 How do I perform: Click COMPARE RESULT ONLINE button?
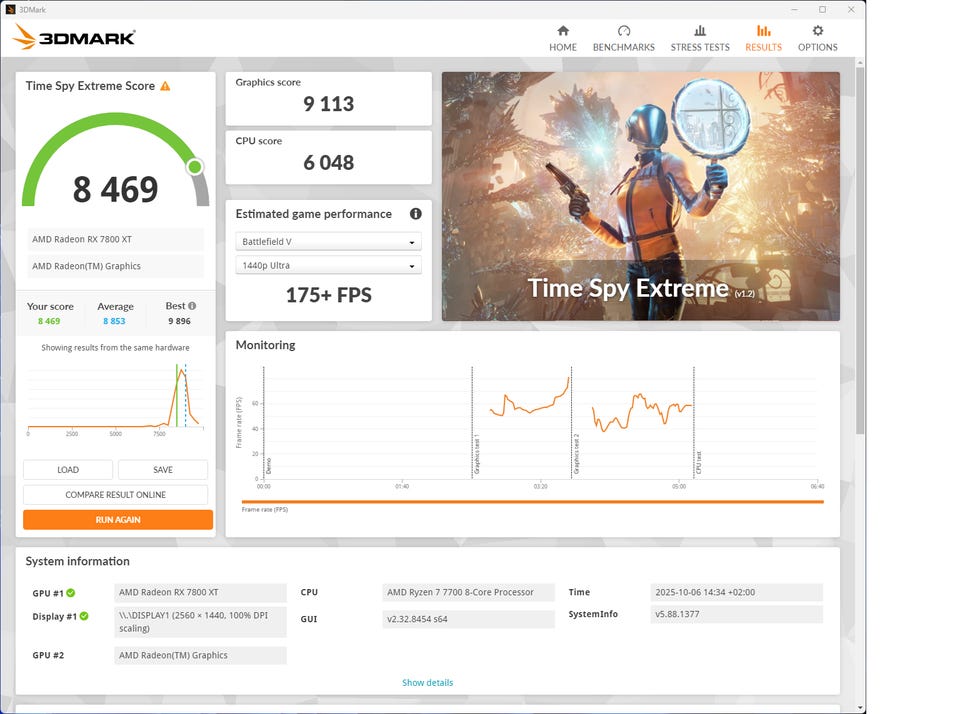(116, 495)
